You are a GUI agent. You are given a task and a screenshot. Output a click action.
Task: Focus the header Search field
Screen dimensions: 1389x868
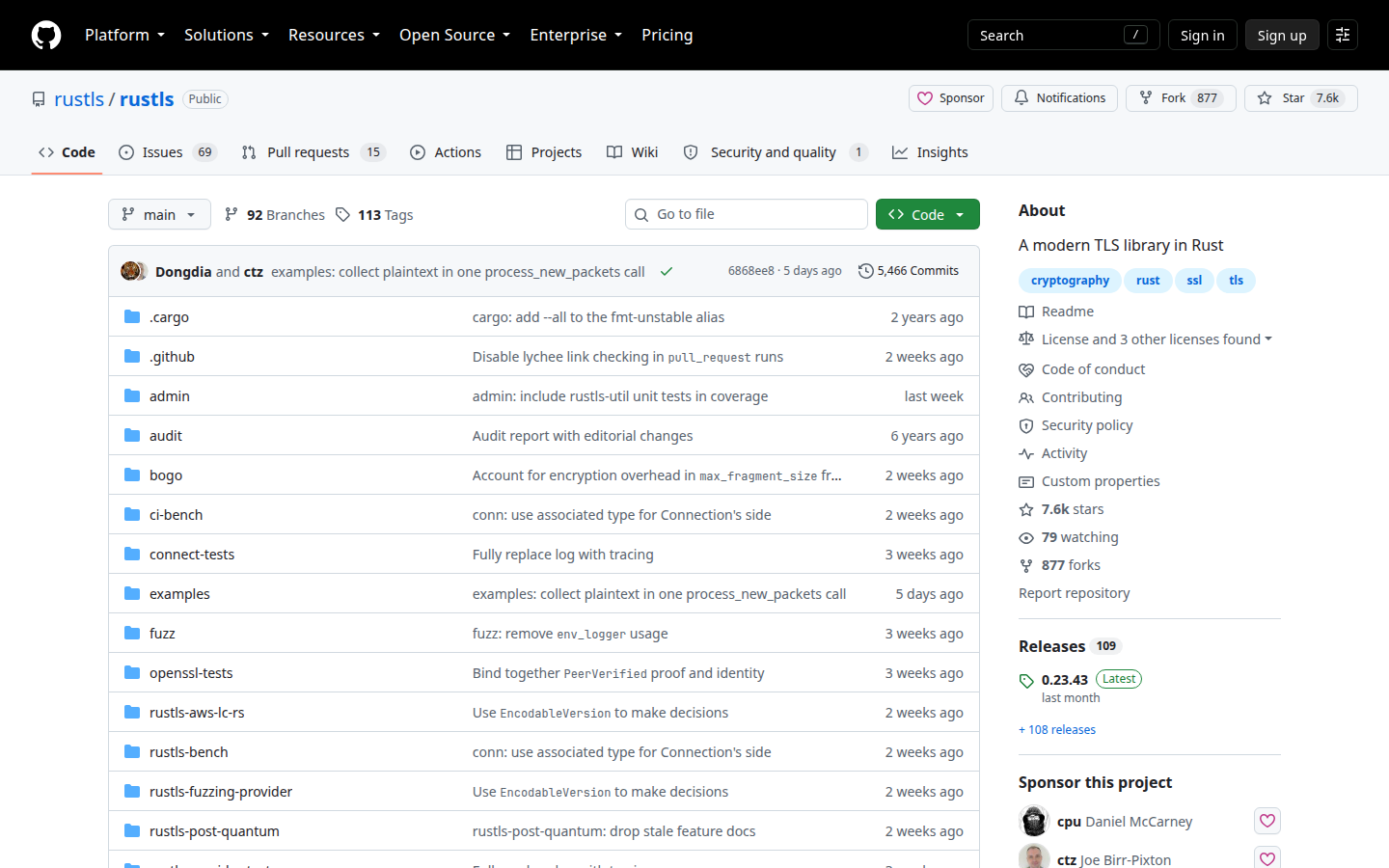(x=1063, y=35)
